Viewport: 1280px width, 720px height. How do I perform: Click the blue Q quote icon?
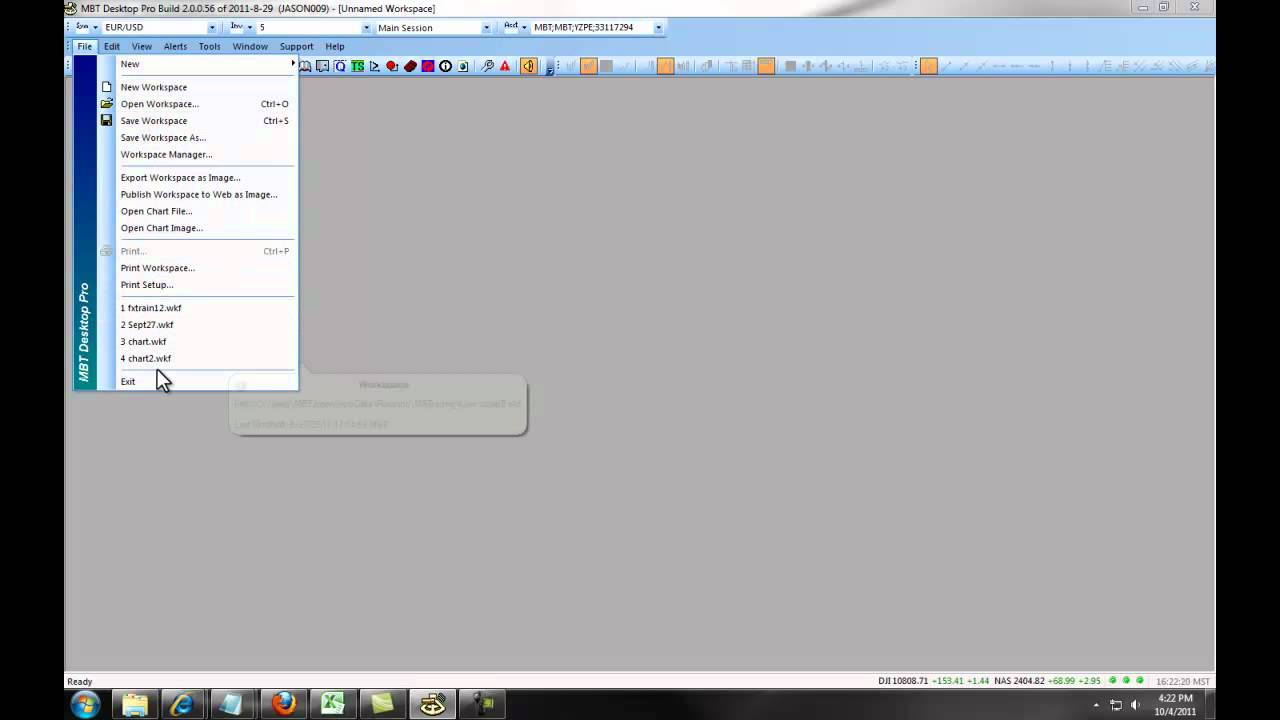tap(340, 66)
